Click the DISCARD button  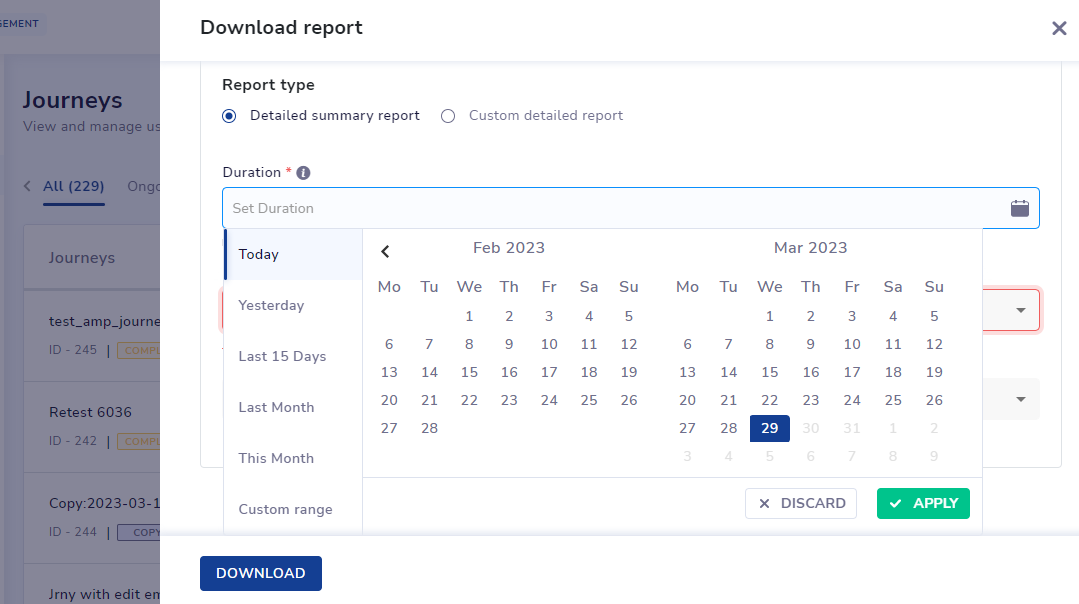point(801,504)
